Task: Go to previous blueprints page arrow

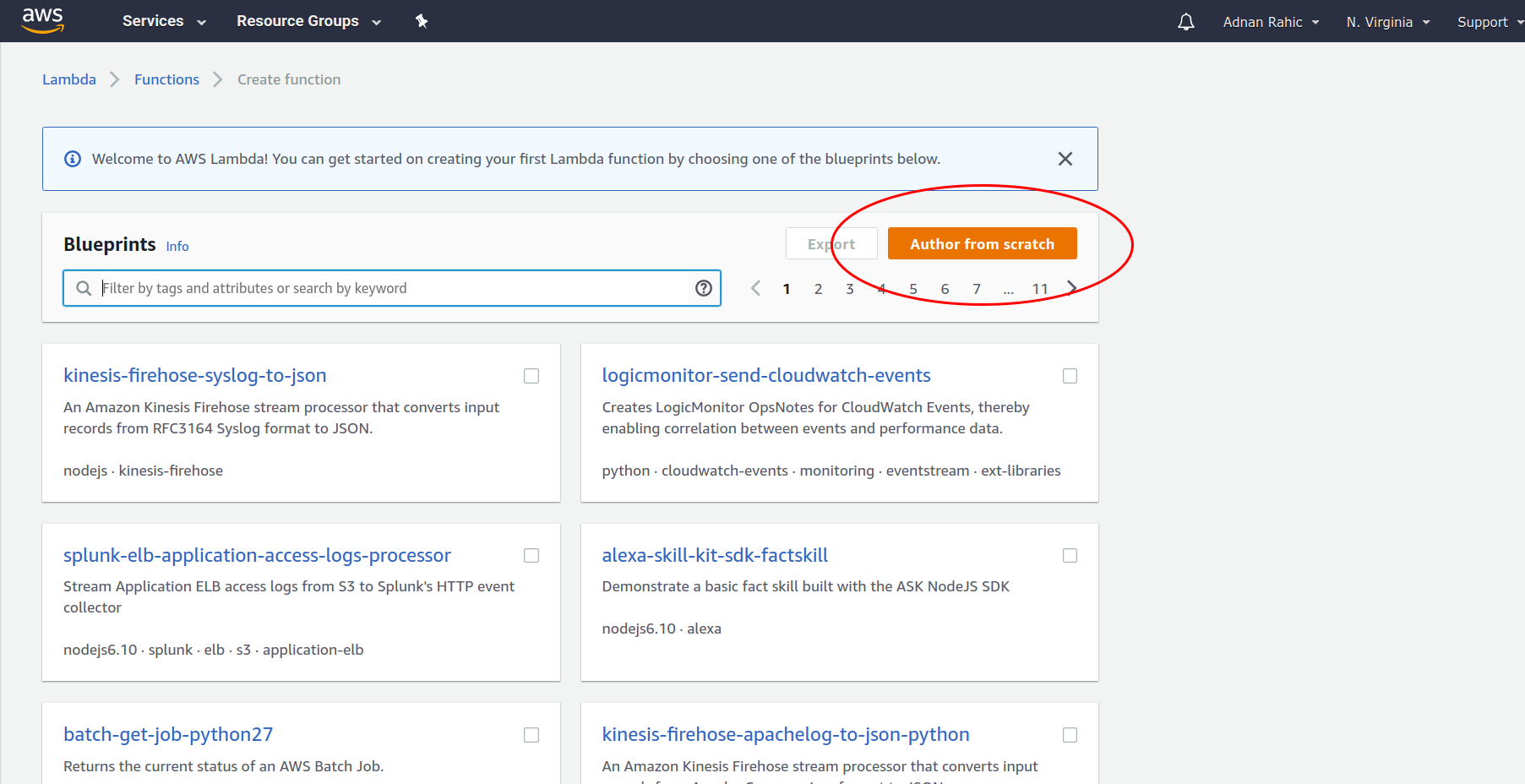Action: [x=755, y=288]
